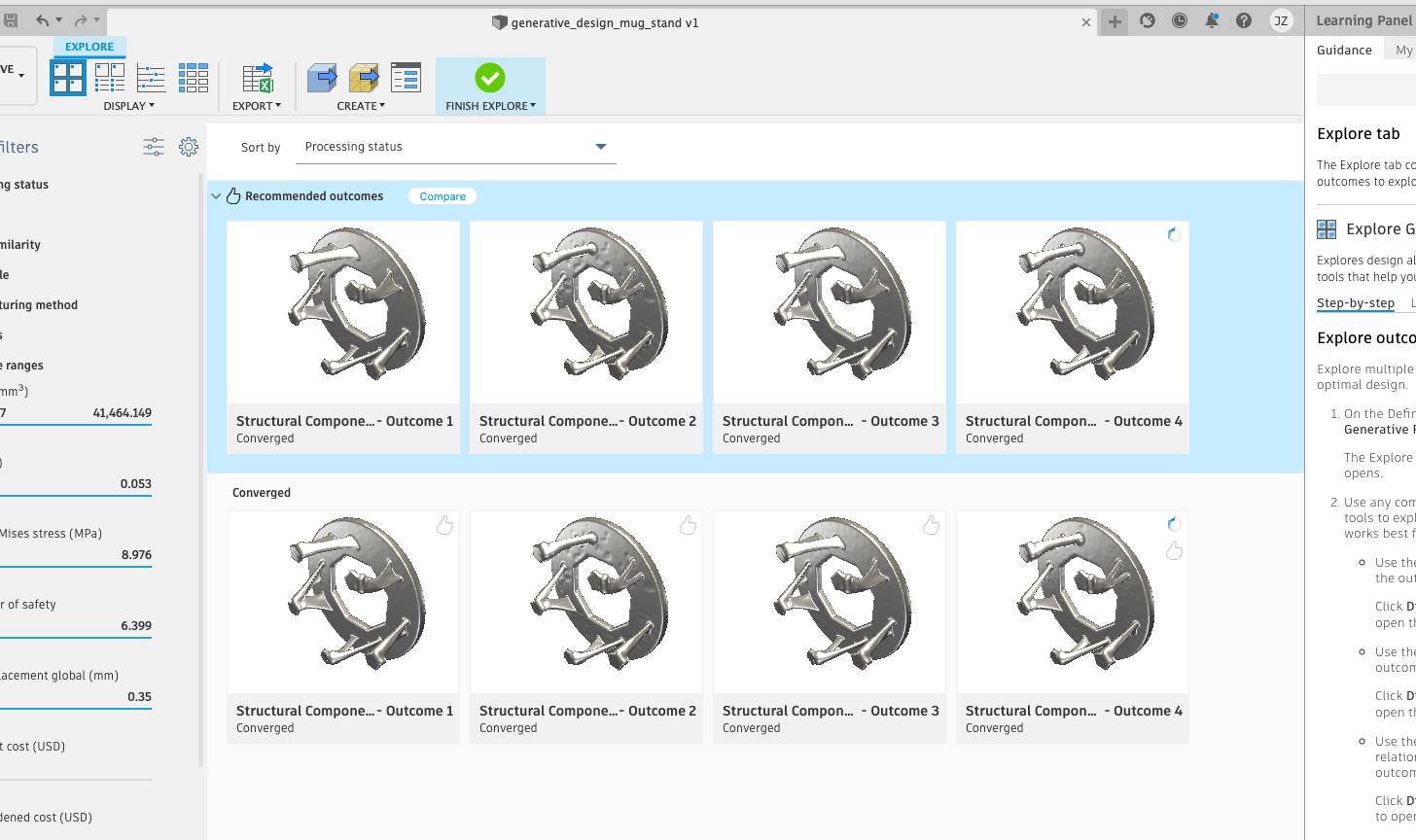
Task: Click the Extensions icon in the top bar
Action: [1148, 20]
